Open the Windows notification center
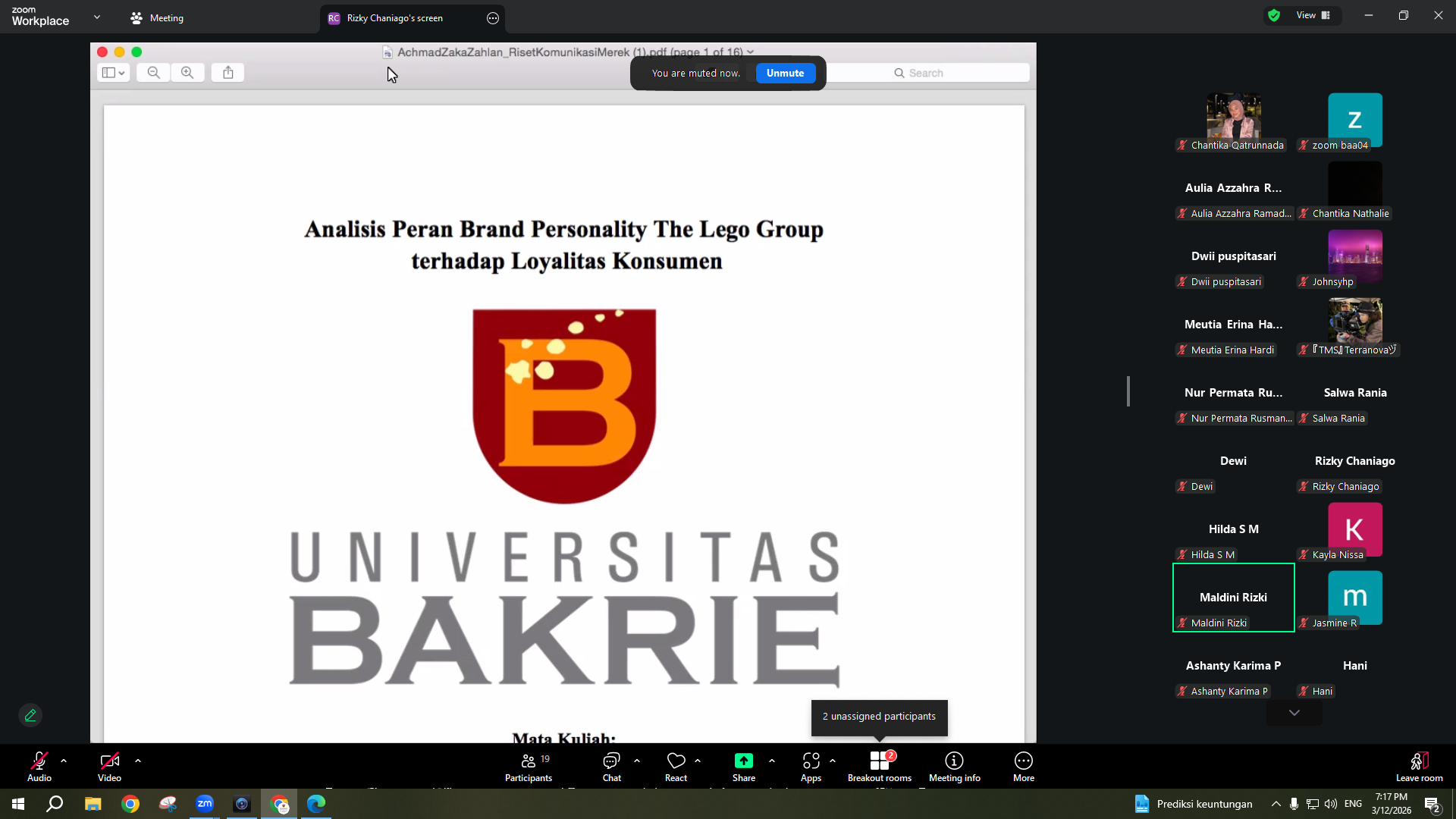Screen dimensions: 1456x819 tap(1432, 804)
